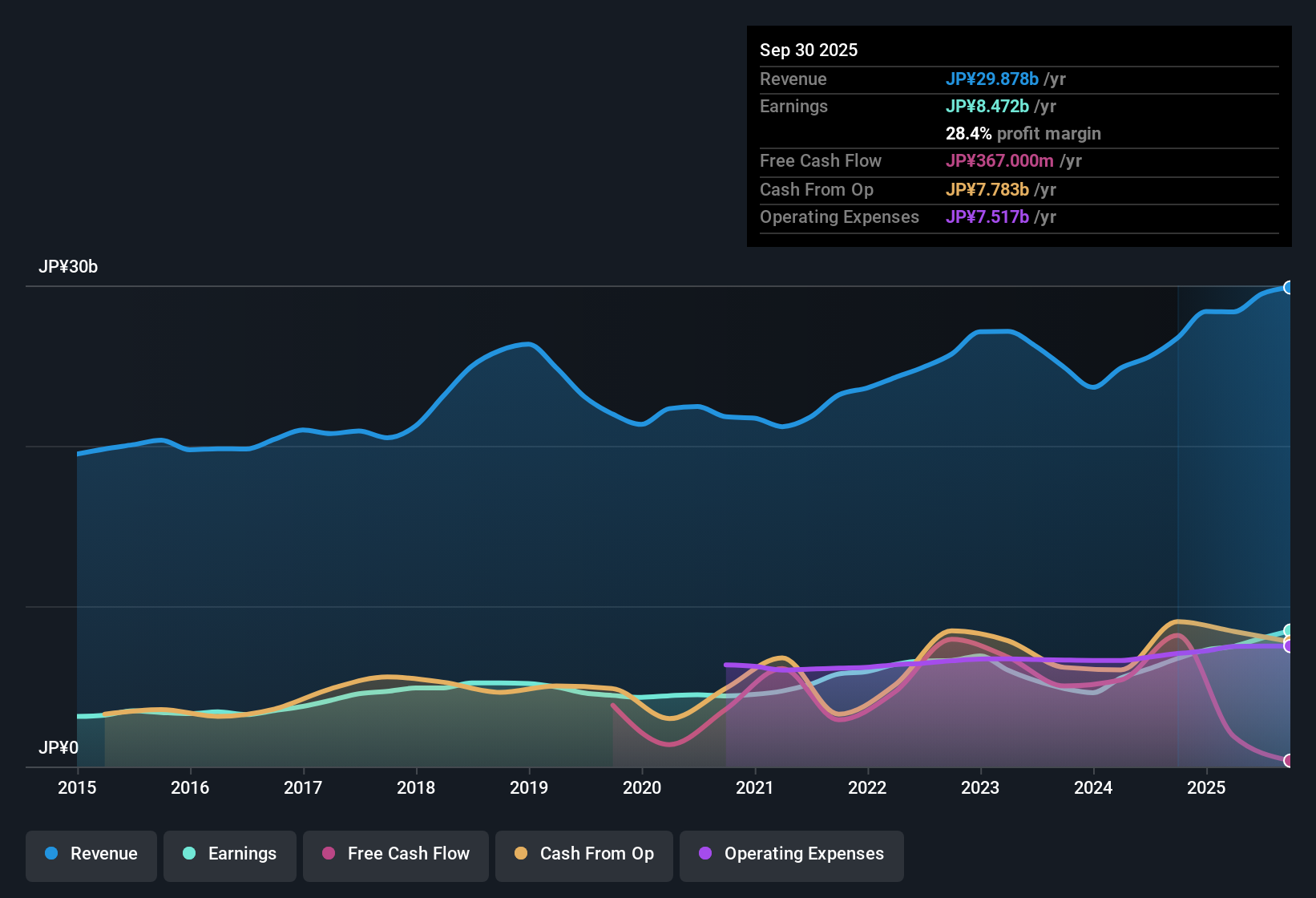Click the blue Revenue legend dot
The image size is (1316, 898).
50,854
